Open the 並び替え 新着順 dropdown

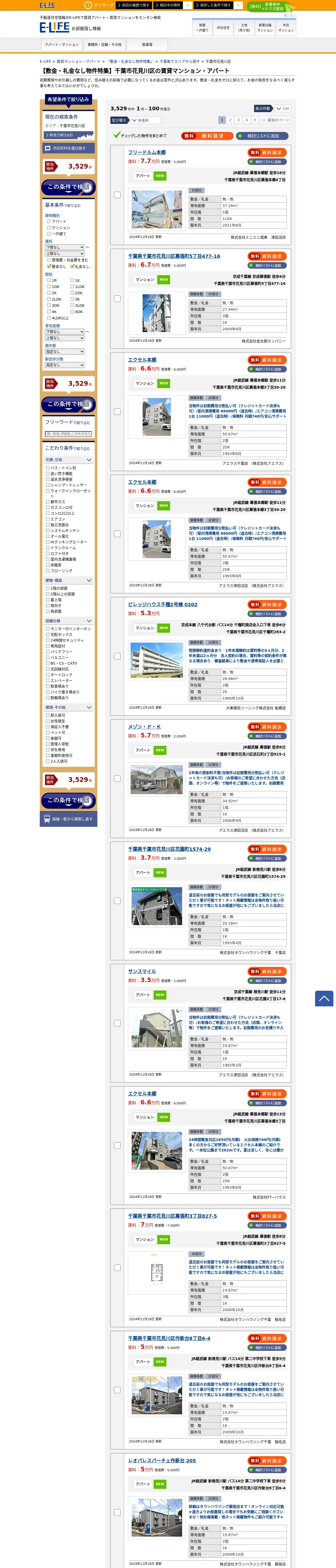coord(145,120)
